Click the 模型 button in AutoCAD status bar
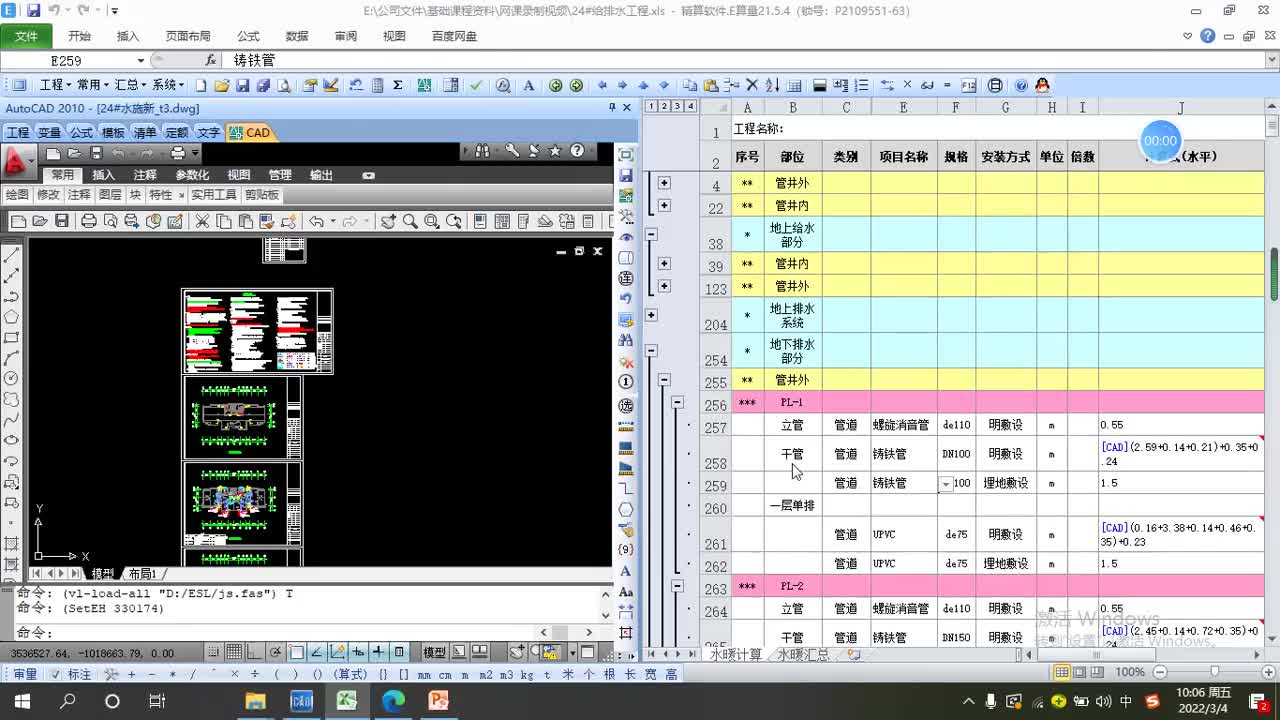 [435, 652]
